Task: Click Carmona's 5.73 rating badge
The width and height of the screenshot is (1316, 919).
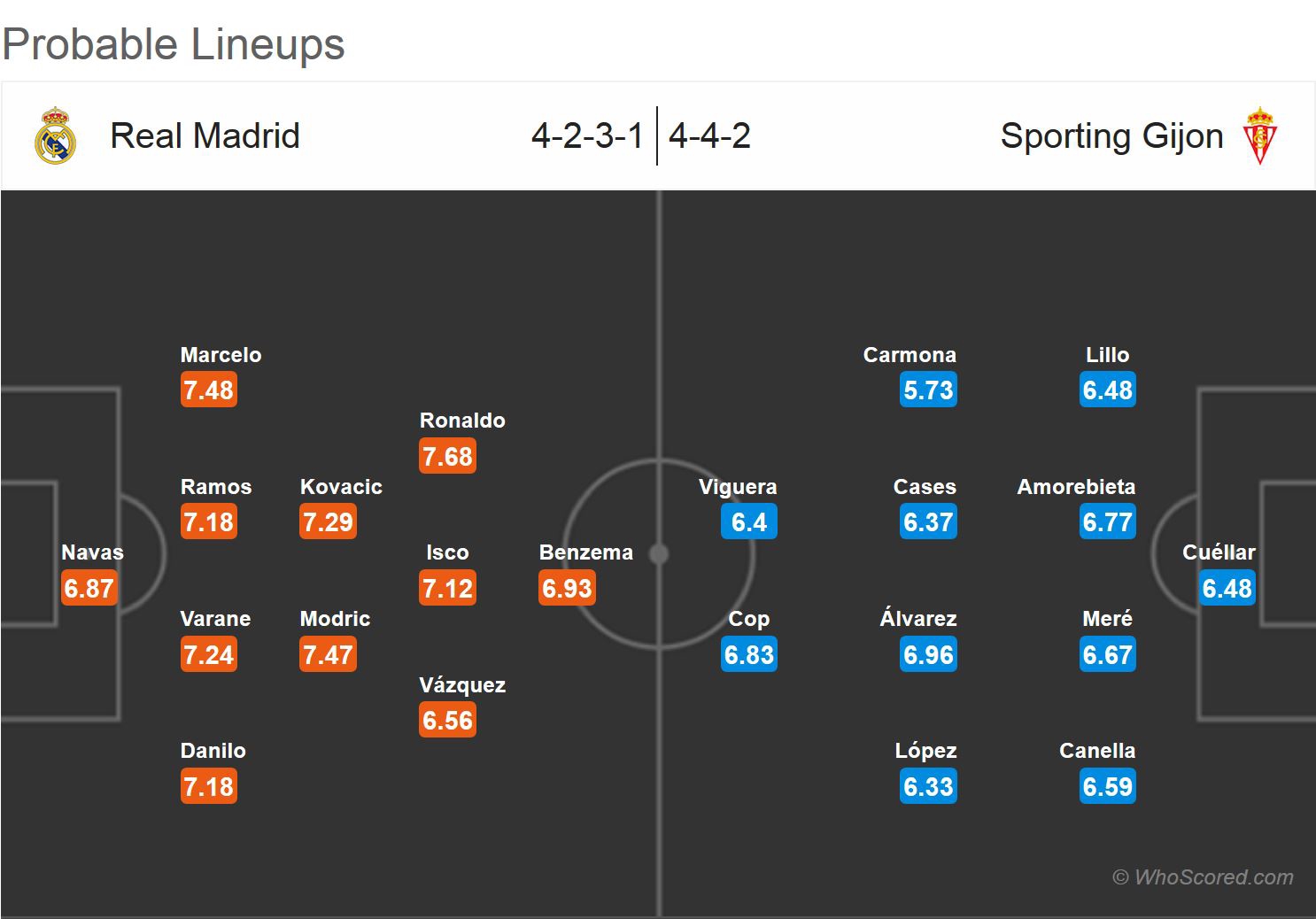Action: coord(928,390)
